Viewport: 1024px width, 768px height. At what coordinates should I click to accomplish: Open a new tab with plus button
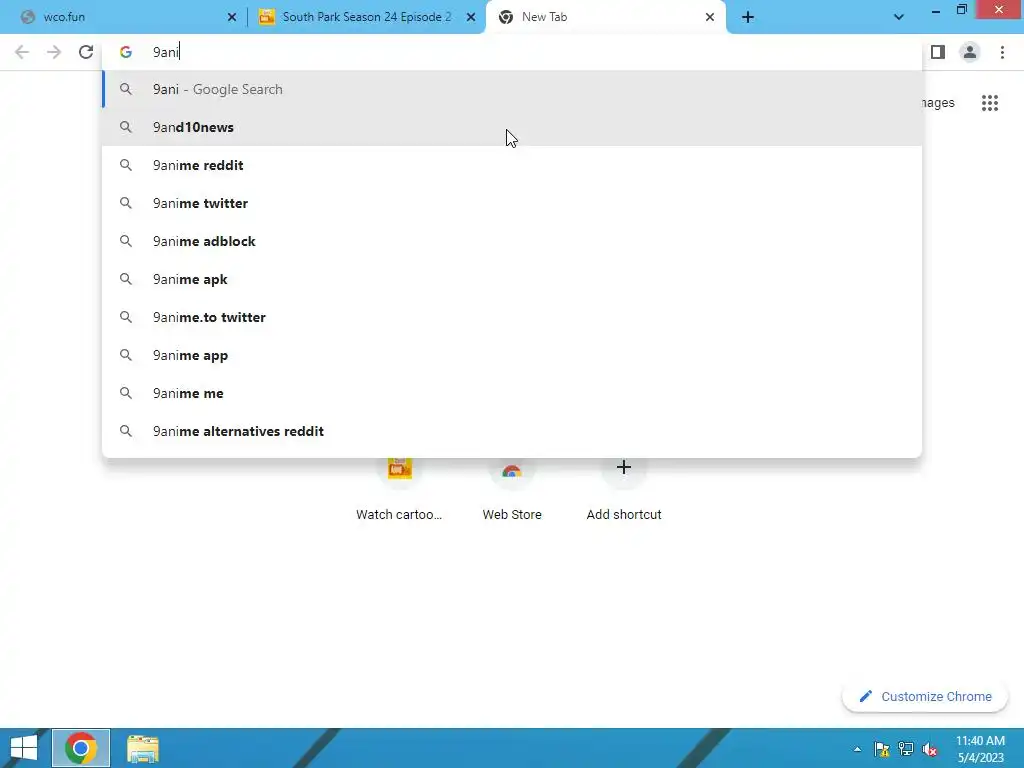(748, 18)
